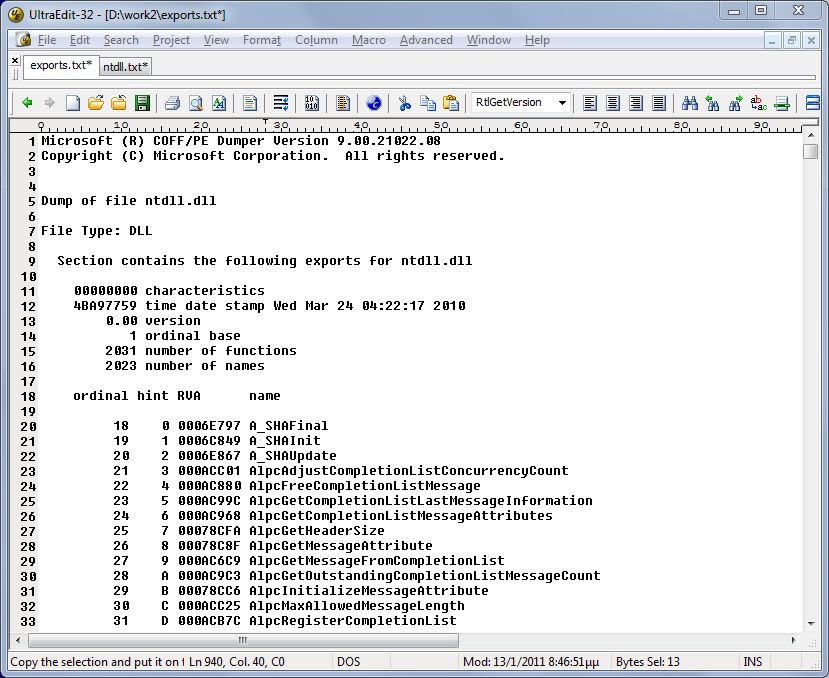Click the second folder icon to close file

pos(118,103)
